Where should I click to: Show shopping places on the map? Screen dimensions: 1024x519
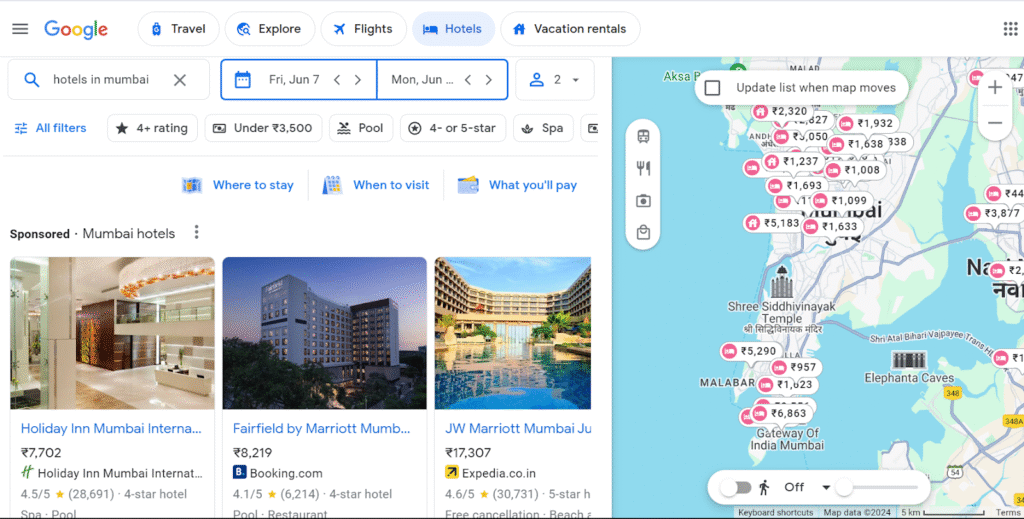coord(643,232)
